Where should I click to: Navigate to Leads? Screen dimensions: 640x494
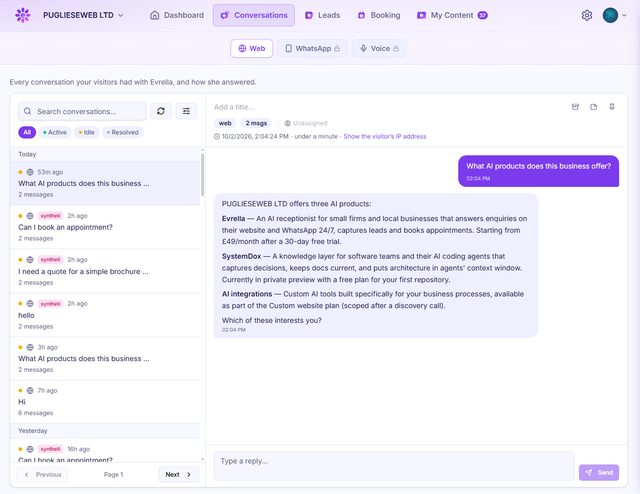(322, 15)
